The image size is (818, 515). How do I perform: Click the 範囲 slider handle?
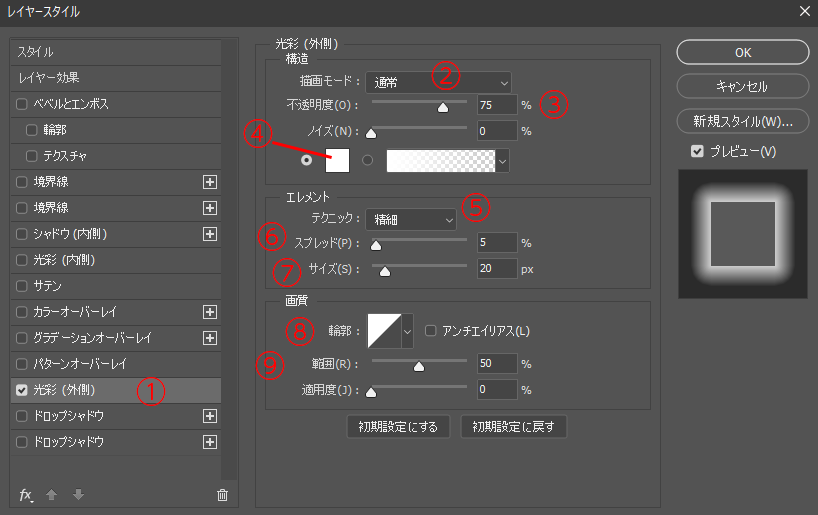(x=419, y=366)
